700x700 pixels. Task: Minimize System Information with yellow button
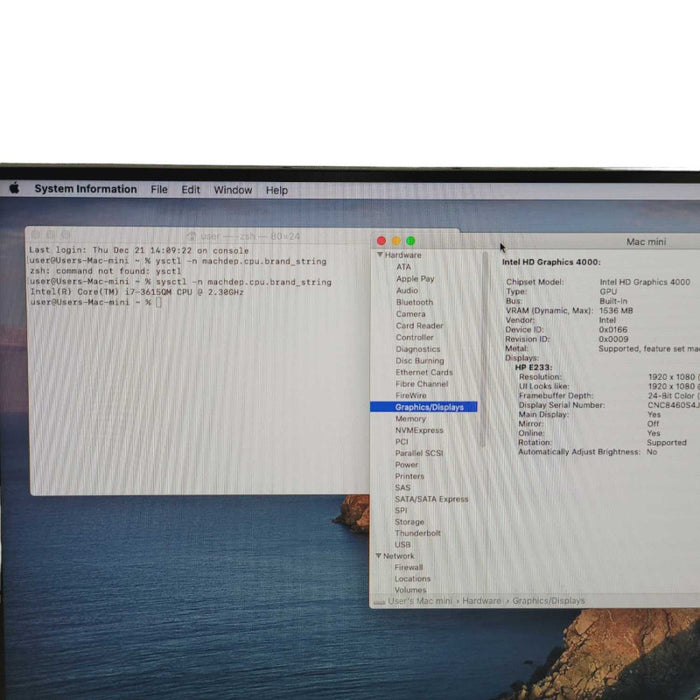pos(396,241)
